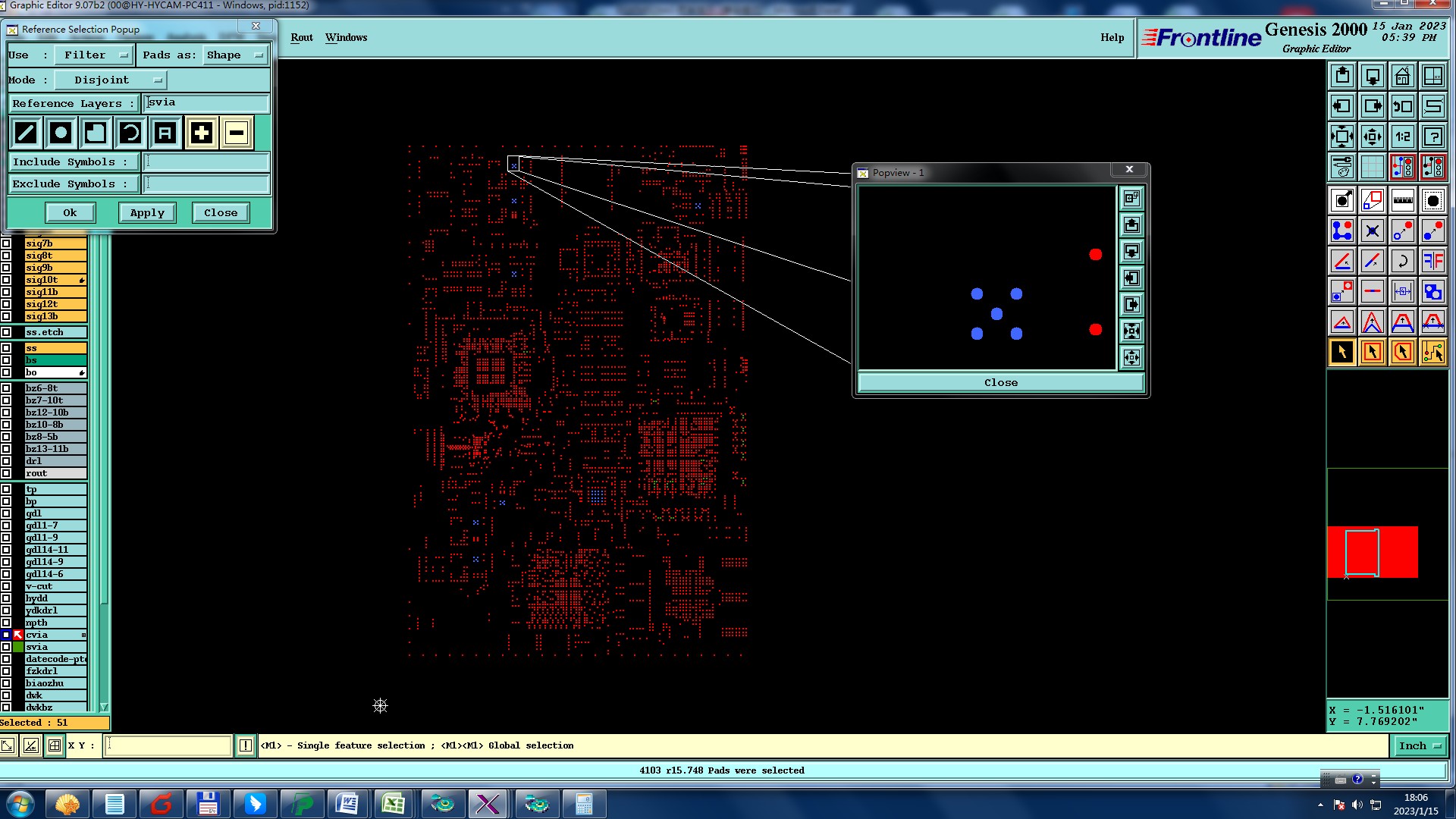The width and height of the screenshot is (1456, 819).
Task: Open the Mode Disjoint dropdown
Action: click(110, 80)
